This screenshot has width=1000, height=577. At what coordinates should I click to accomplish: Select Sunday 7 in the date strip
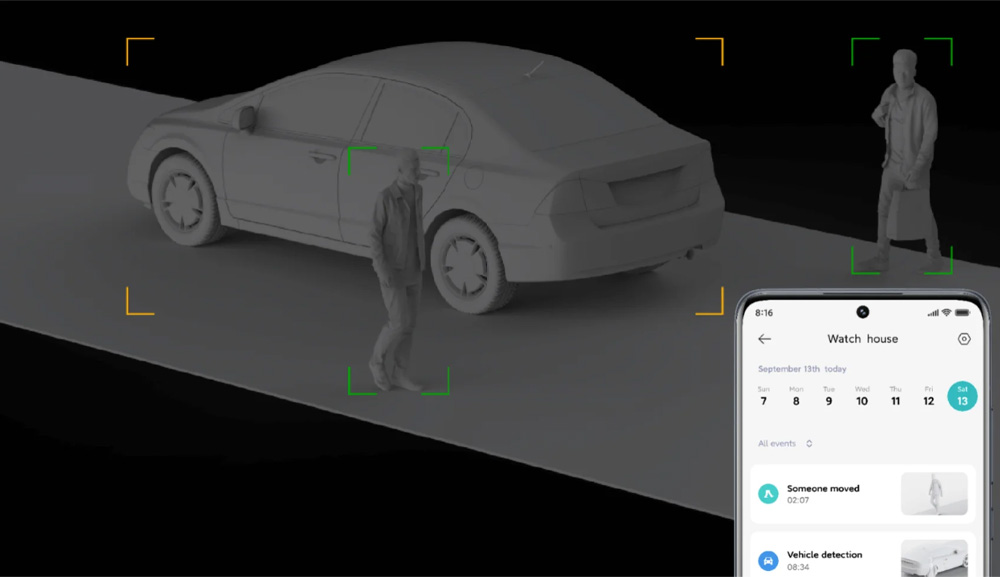pyautogui.click(x=764, y=396)
